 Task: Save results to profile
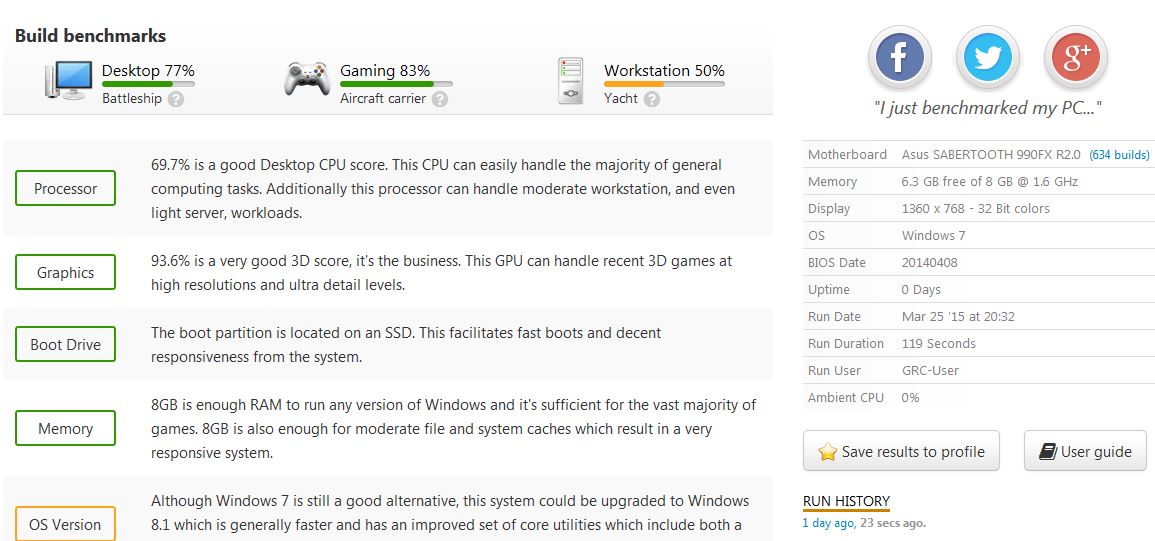click(902, 451)
